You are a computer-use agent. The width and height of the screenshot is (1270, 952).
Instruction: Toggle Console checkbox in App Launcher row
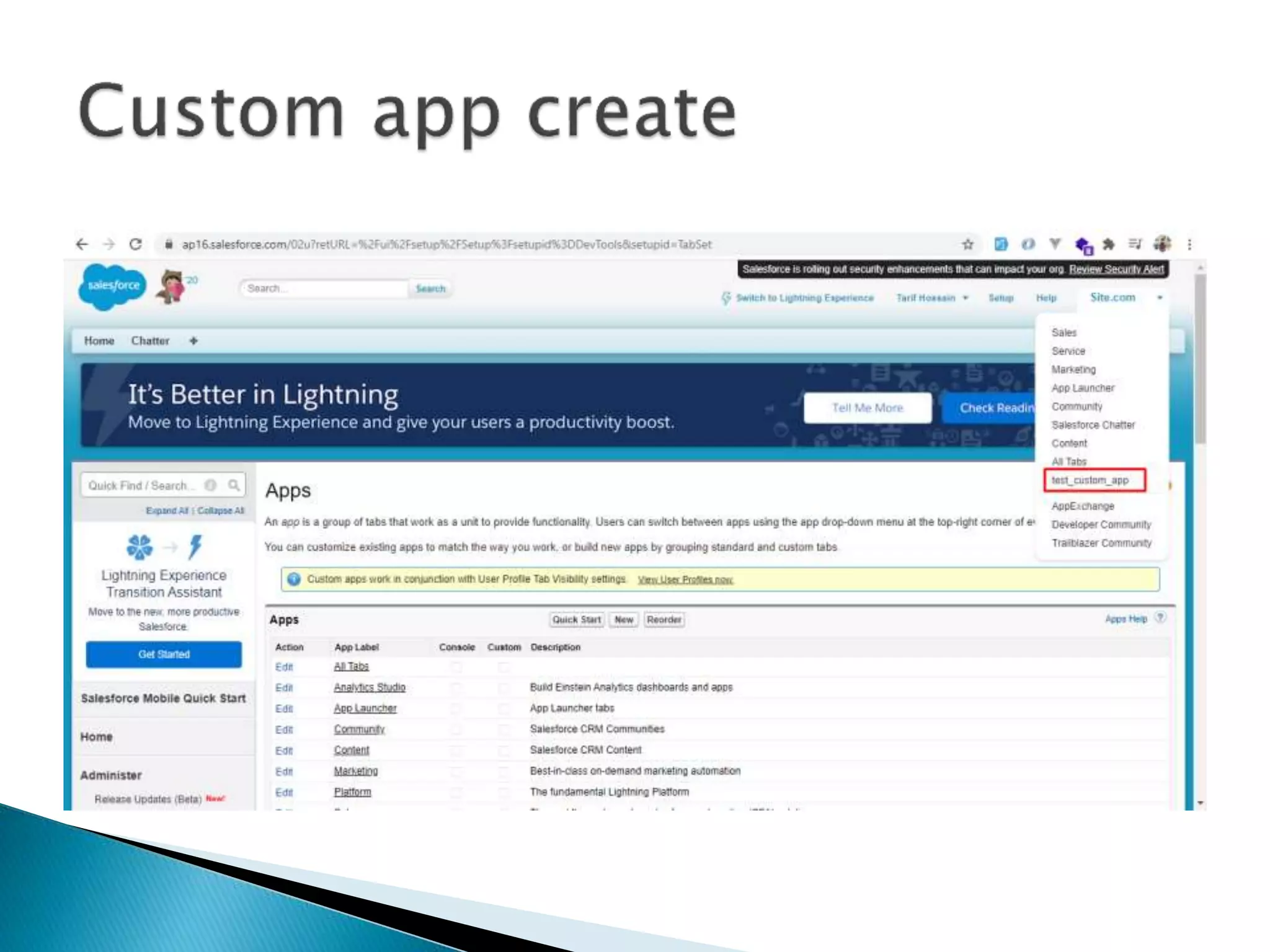[x=456, y=708]
